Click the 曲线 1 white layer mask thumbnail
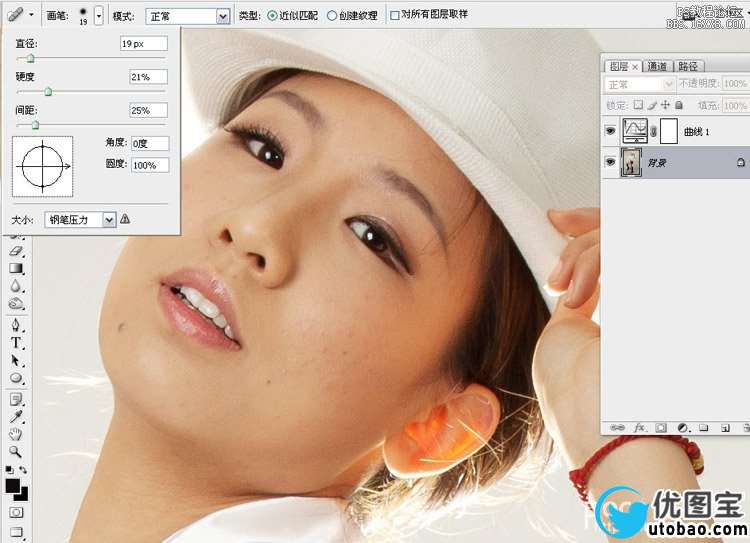The width and height of the screenshot is (750, 543). click(669, 131)
